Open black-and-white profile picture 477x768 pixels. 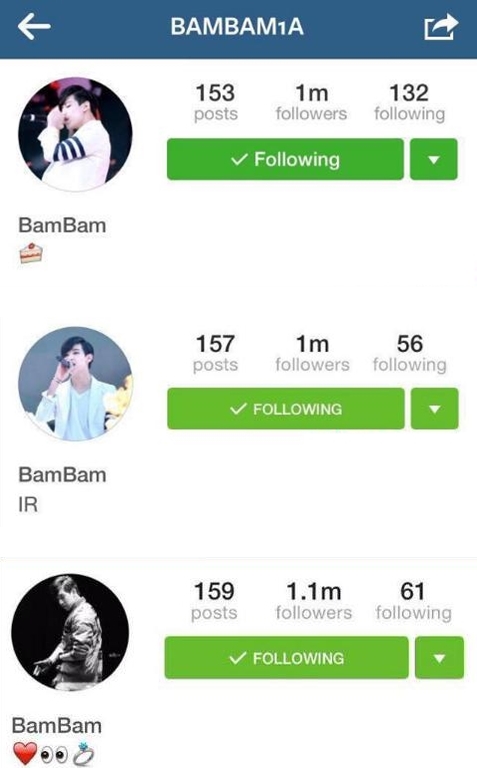coord(70,632)
